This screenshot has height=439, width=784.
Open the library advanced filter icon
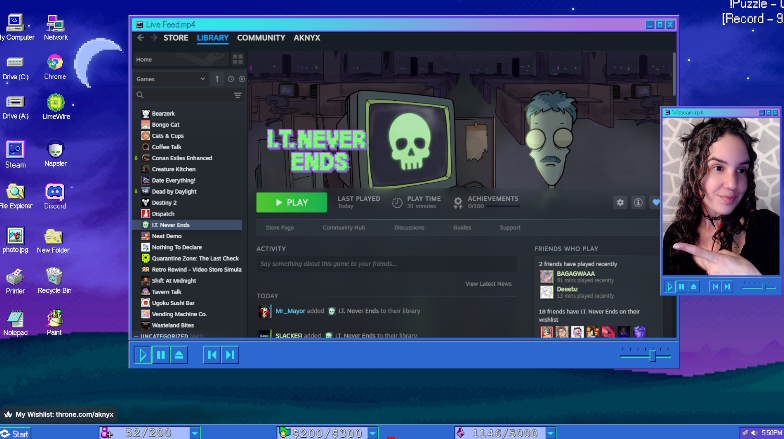238,95
